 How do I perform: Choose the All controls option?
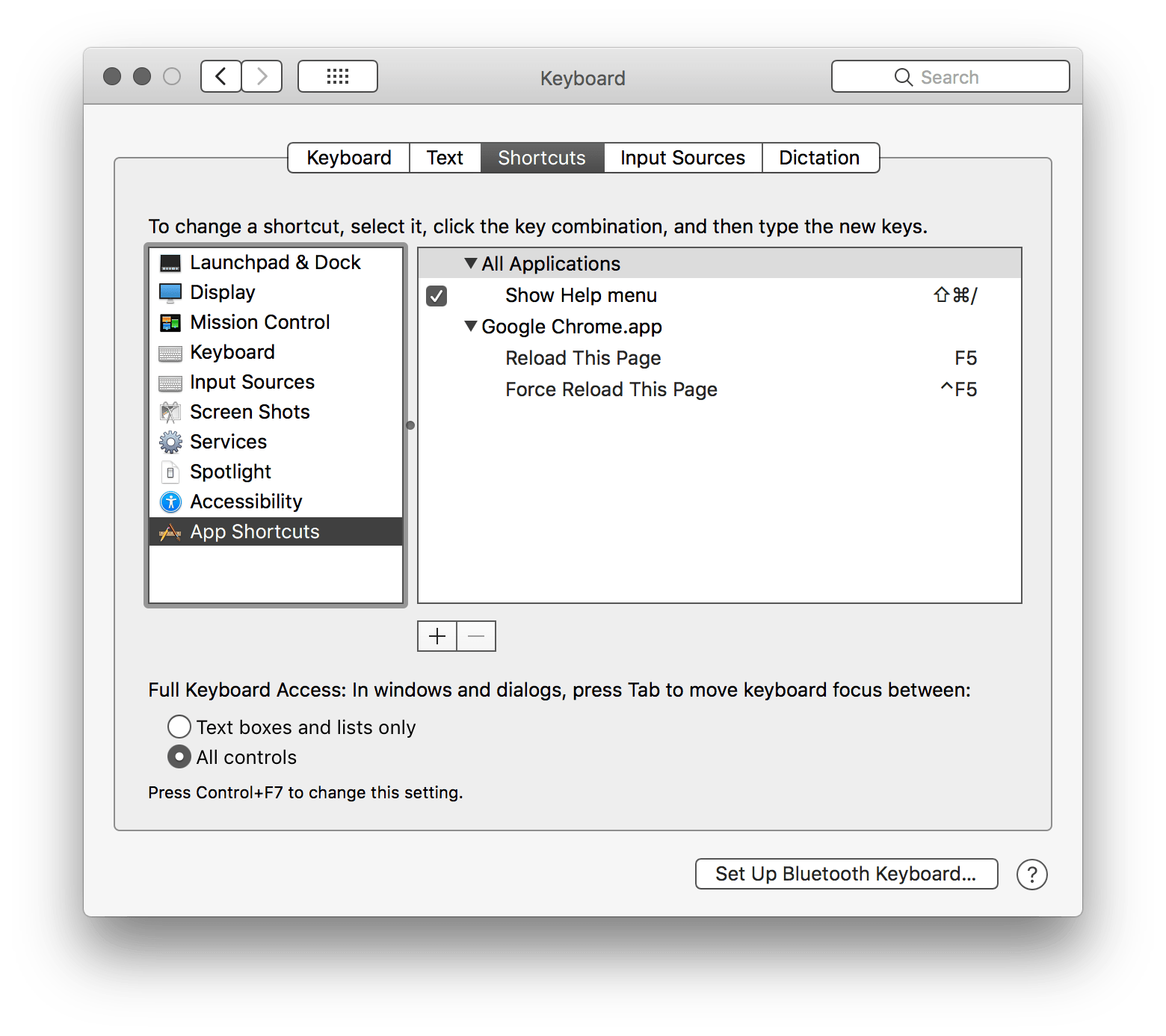[x=179, y=757]
